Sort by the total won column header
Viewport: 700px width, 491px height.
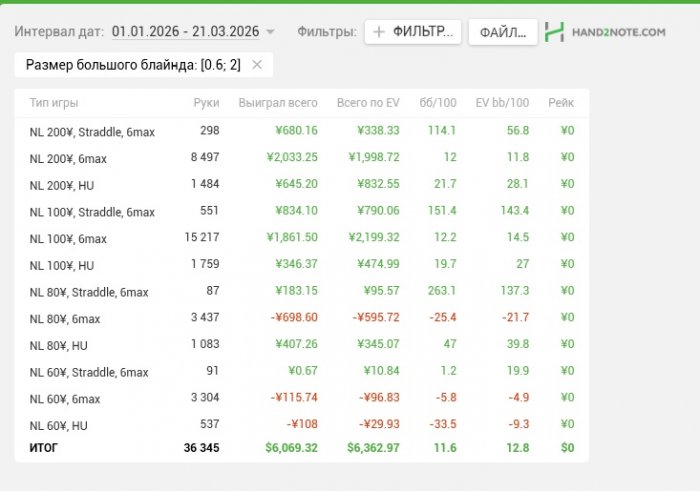pyautogui.click(x=278, y=103)
